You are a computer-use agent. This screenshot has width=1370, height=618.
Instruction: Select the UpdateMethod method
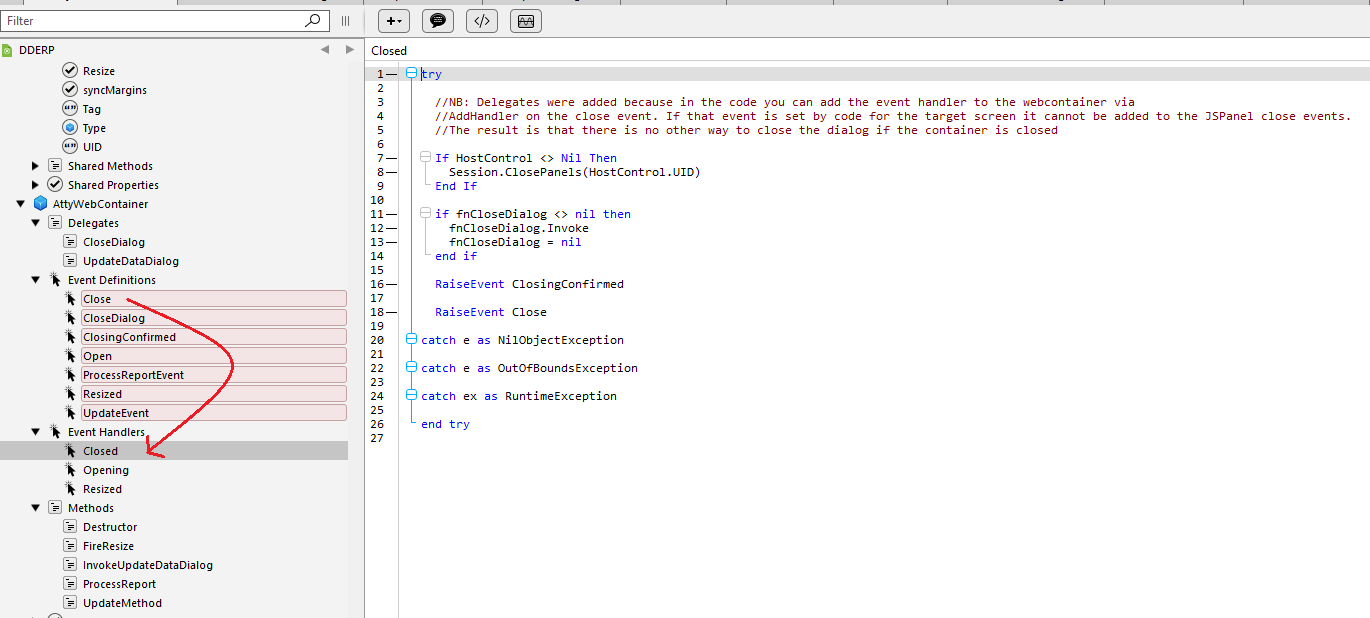coord(122,603)
